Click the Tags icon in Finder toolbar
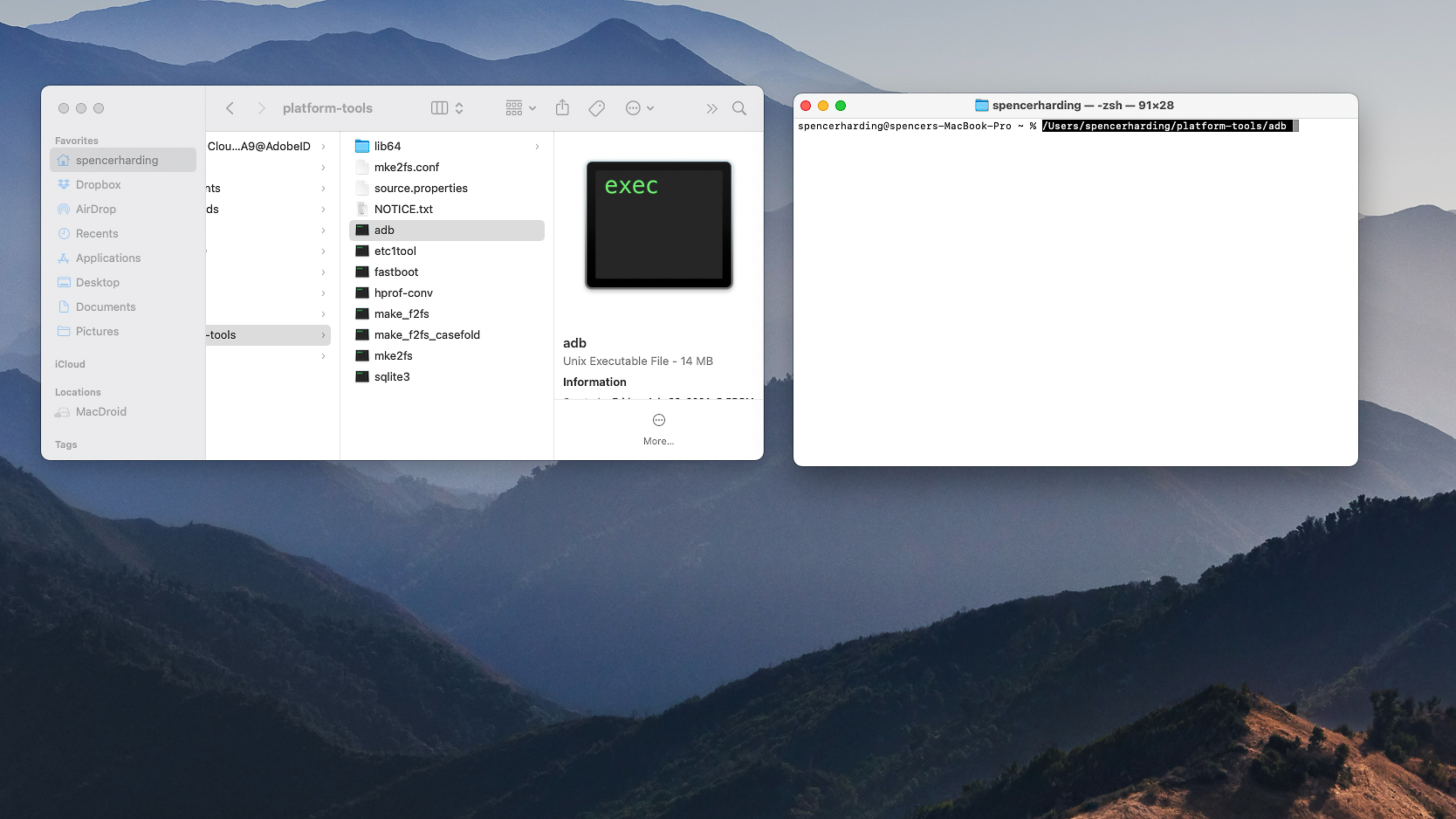Screen dimensions: 1456x819 (597, 108)
